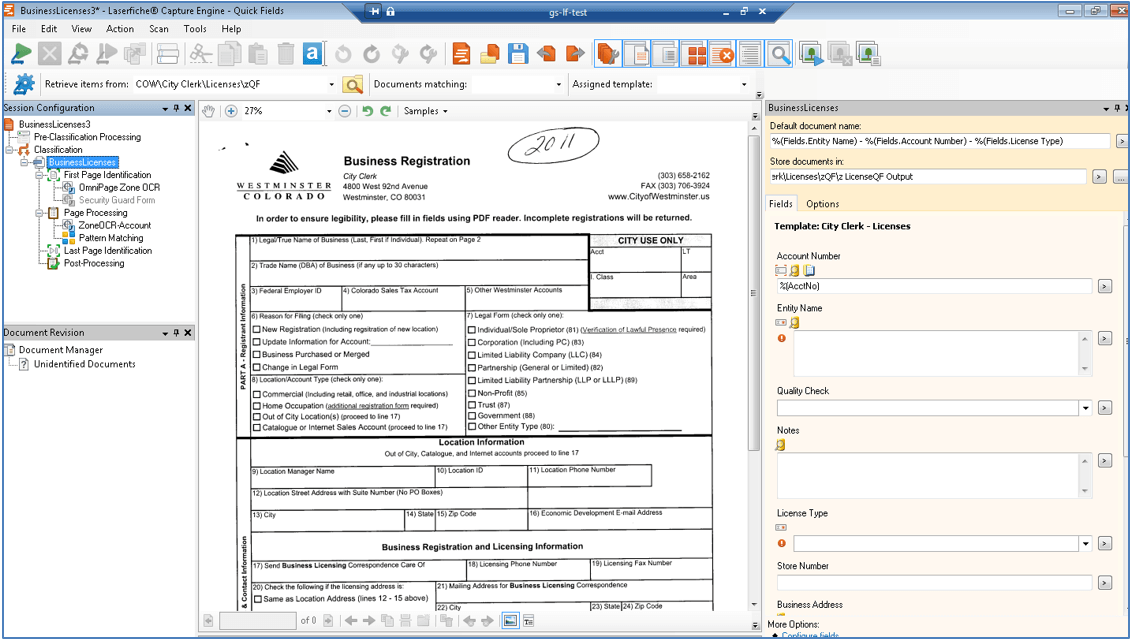This screenshot has width=1130, height=640.
Task: Click the arrow button next to Account Number field
Action: point(1104,286)
